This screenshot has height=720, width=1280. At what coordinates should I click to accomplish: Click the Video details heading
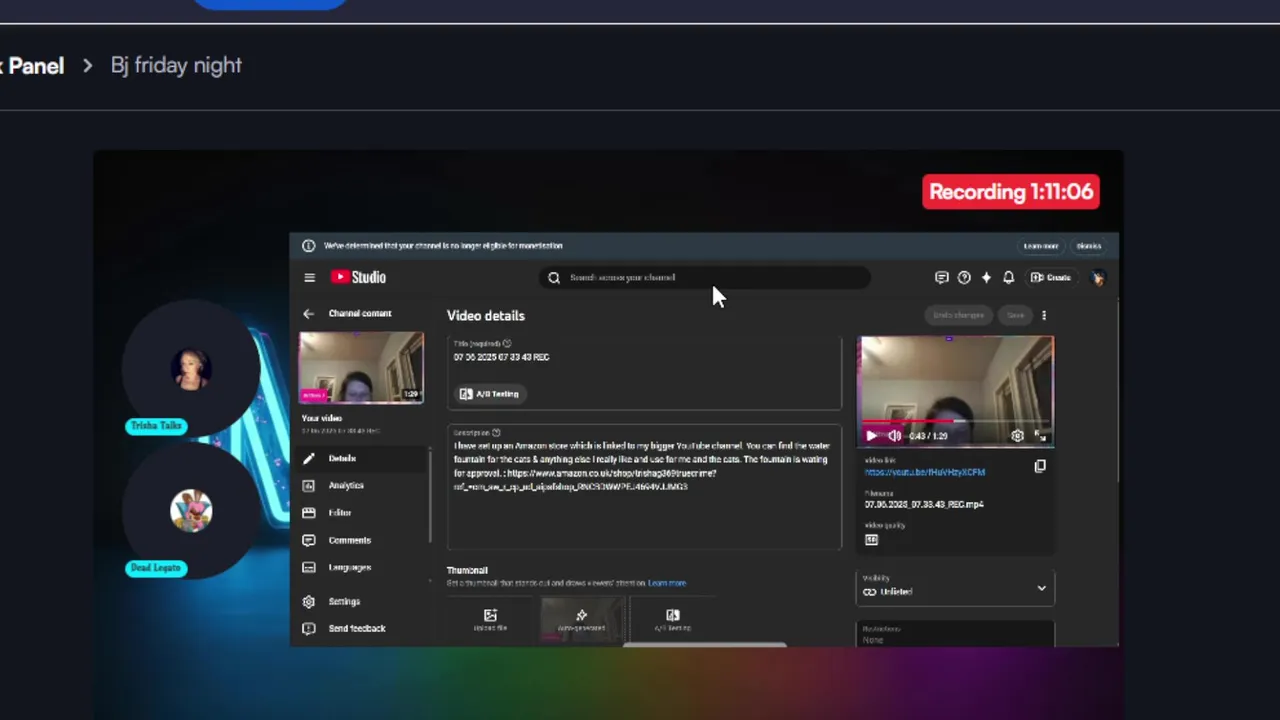pos(486,315)
